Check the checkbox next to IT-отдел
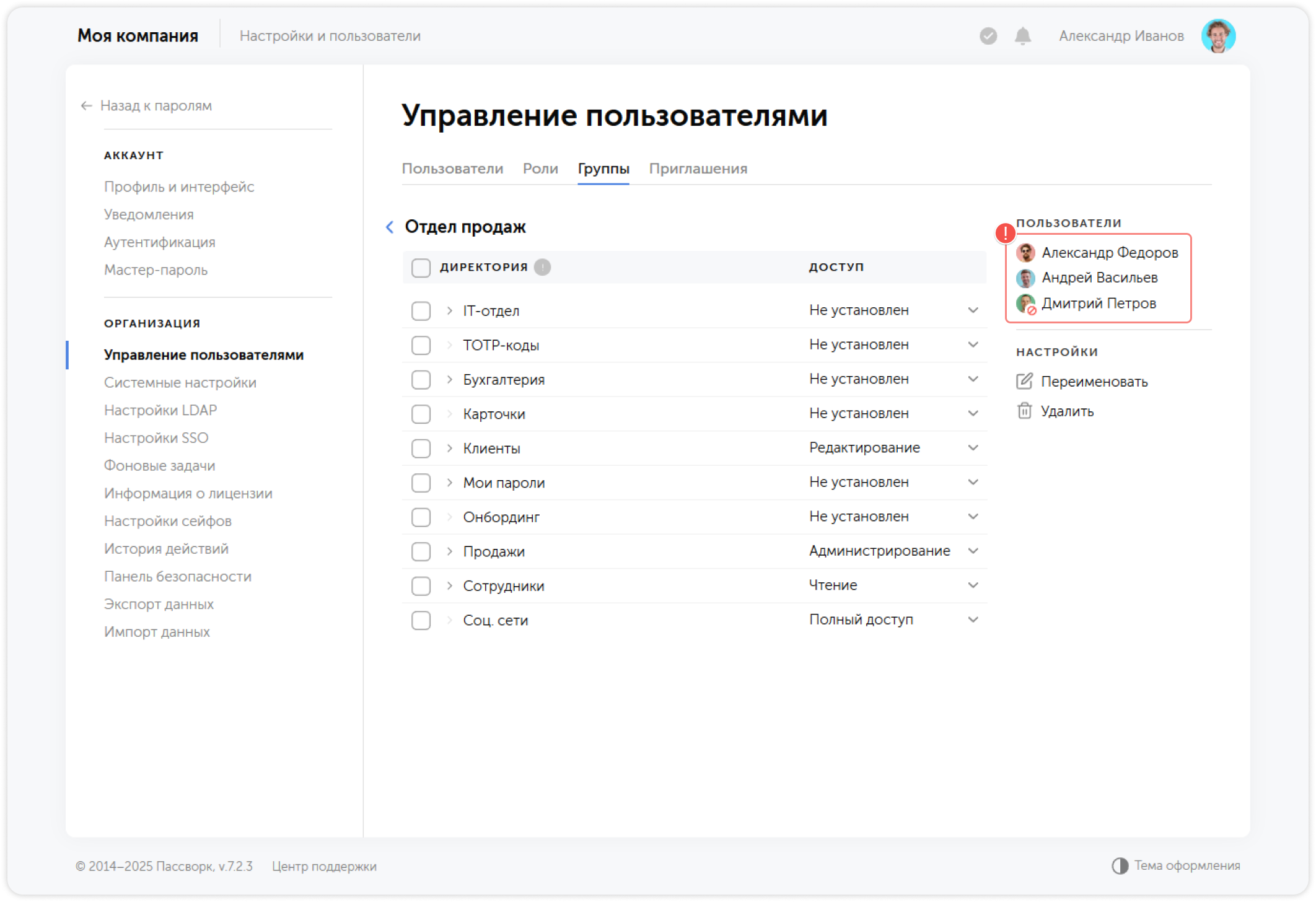The width and height of the screenshot is (1316, 902). [421, 310]
